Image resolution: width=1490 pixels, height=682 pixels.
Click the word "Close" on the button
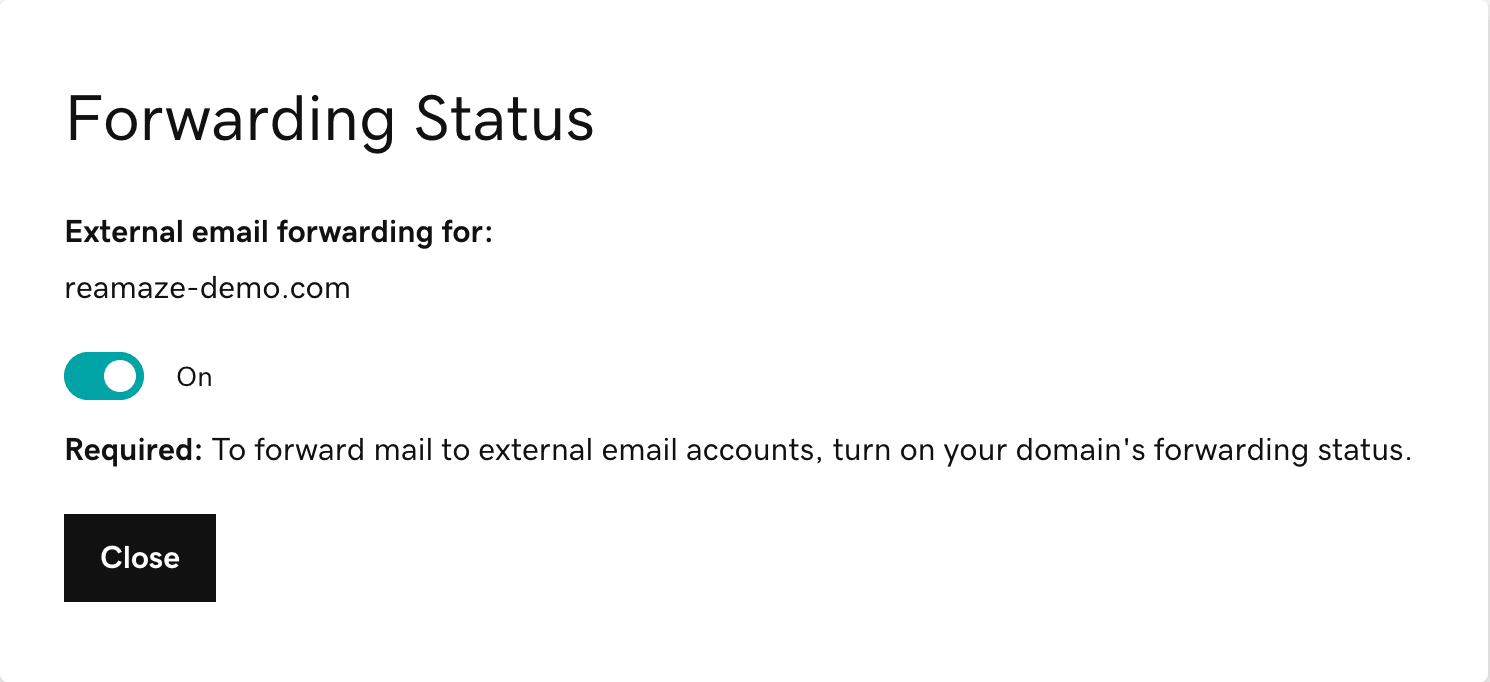(x=140, y=558)
